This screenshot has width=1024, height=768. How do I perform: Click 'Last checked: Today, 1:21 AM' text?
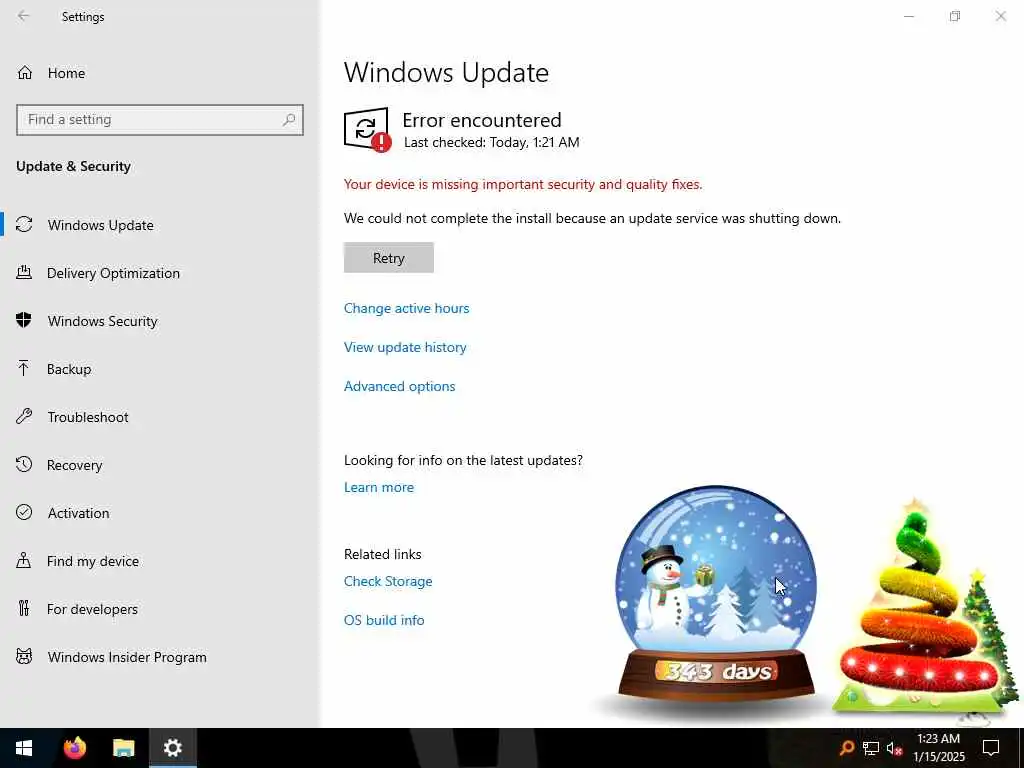[491, 142]
